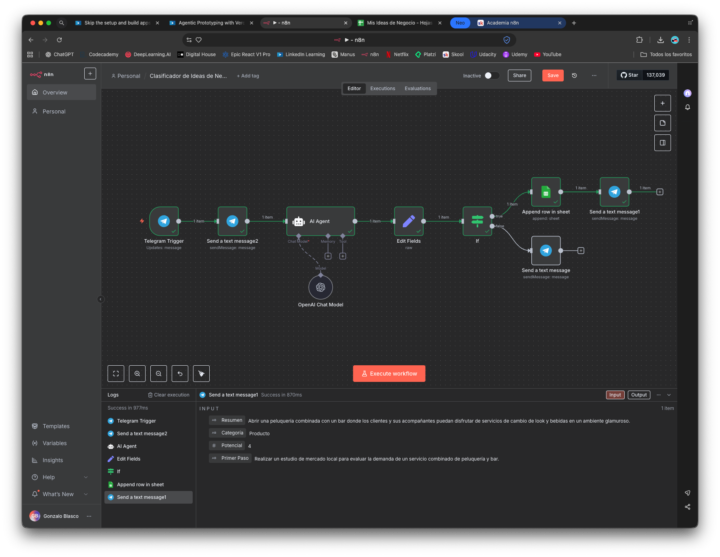This screenshot has height=557, width=720.
Task: Open the add node plus panel
Action: click(x=662, y=103)
